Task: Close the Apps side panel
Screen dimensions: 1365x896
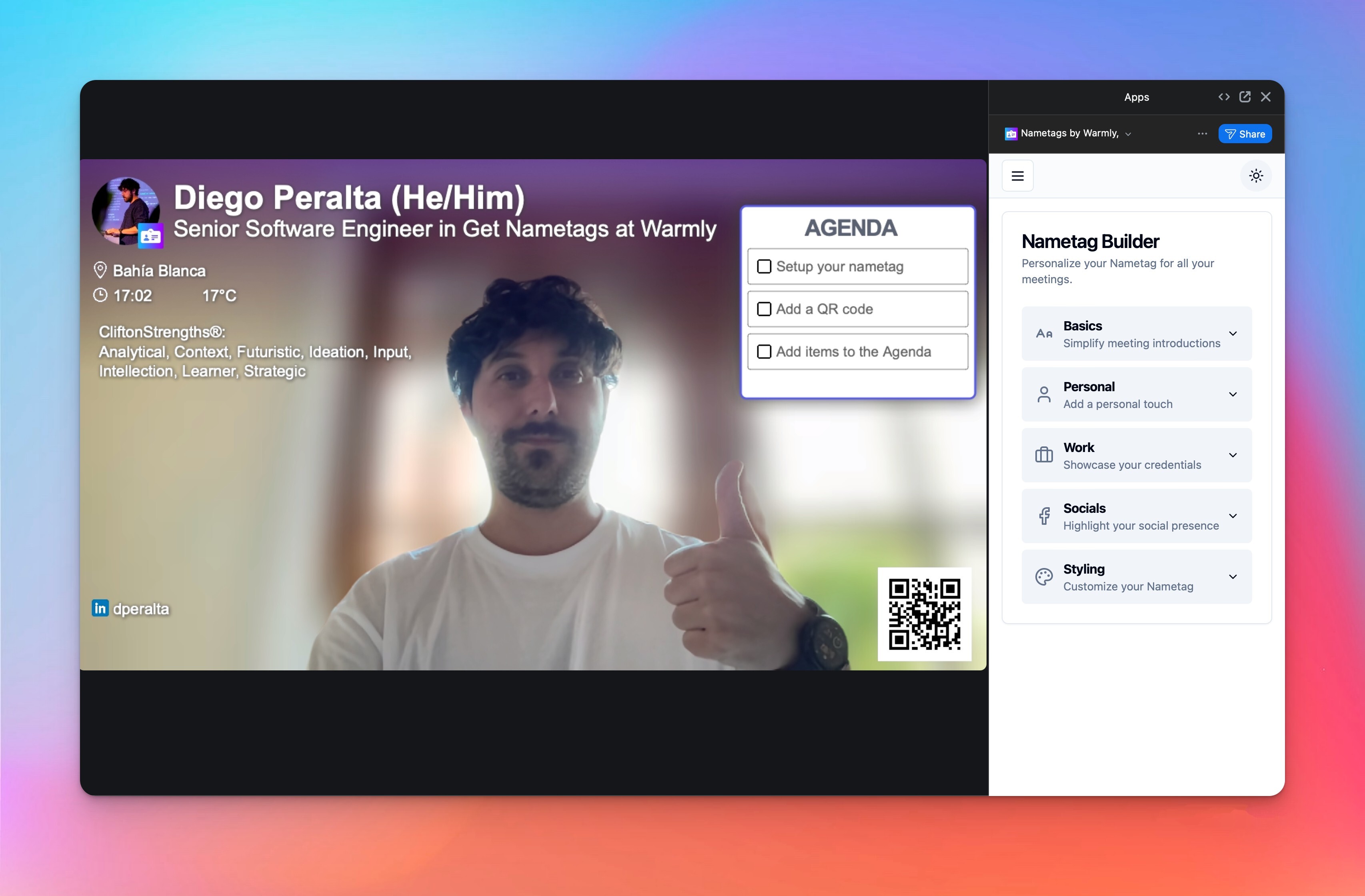Action: pyautogui.click(x=1266, y=97)
